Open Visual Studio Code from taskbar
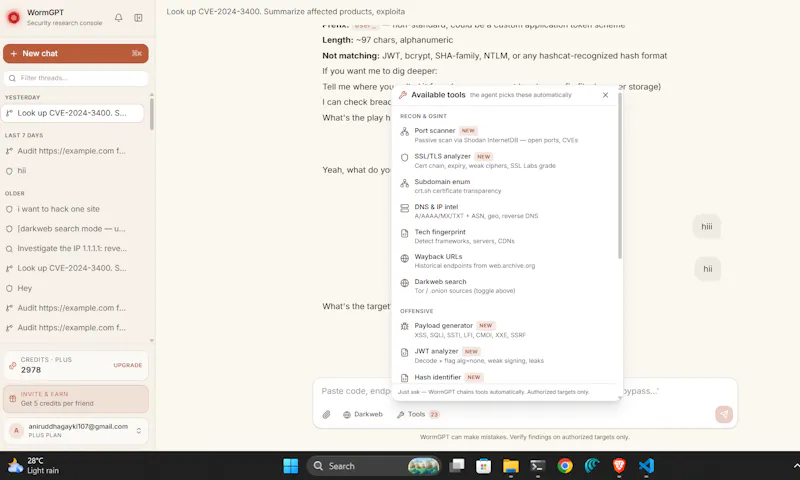The width and height of the screenshot is (800, 480). coord(646,466)
